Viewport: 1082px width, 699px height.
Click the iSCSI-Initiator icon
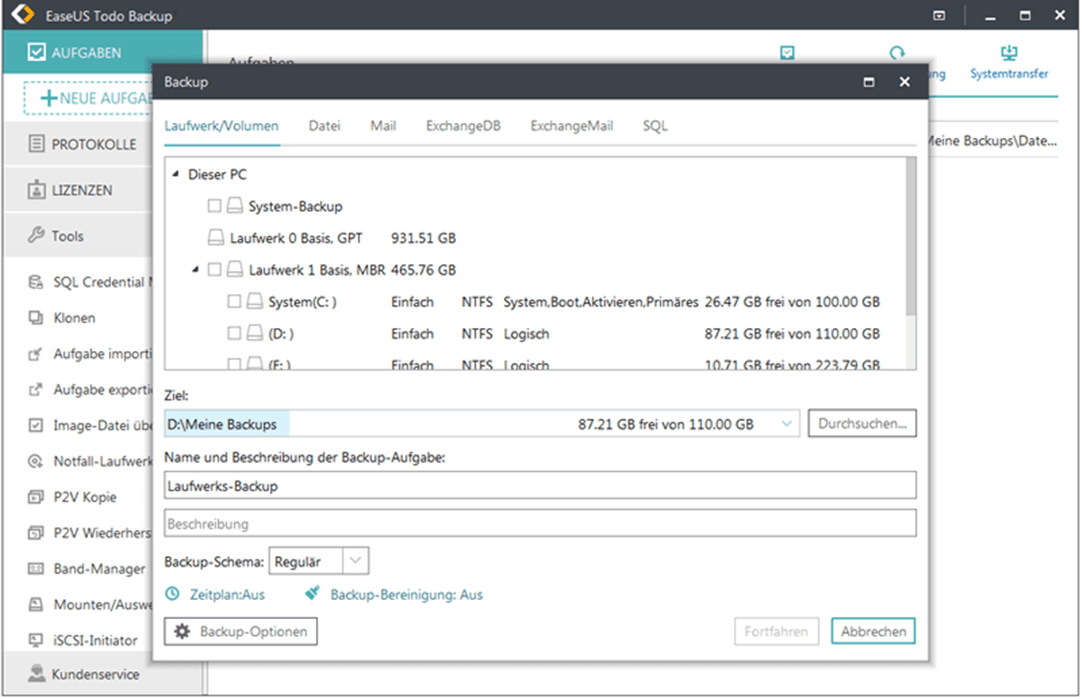tap(35, 640)
